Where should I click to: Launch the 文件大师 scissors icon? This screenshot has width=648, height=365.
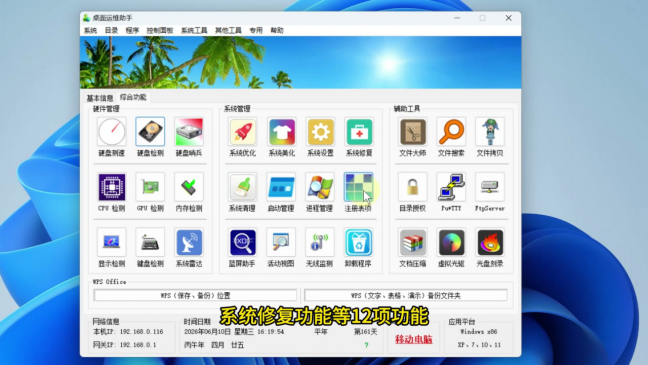point(412,132)
